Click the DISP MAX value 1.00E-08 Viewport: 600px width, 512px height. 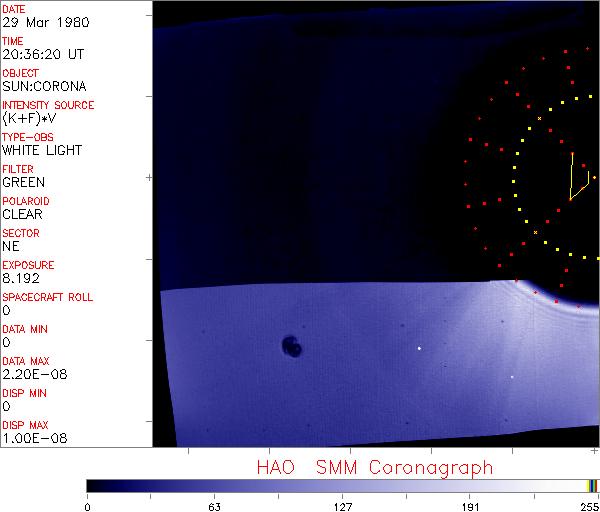(x=33, y=439)
